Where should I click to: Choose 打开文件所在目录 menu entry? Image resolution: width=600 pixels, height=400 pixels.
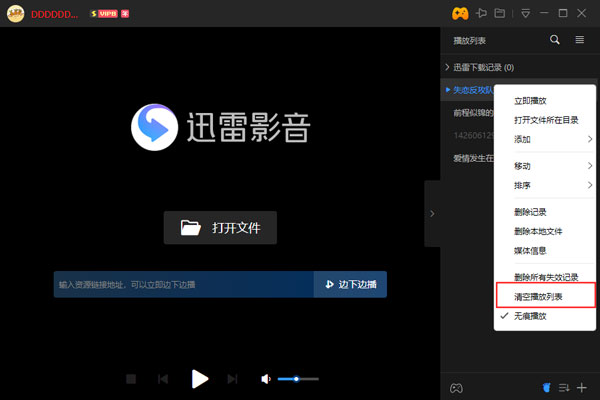[x=545, y=120]
